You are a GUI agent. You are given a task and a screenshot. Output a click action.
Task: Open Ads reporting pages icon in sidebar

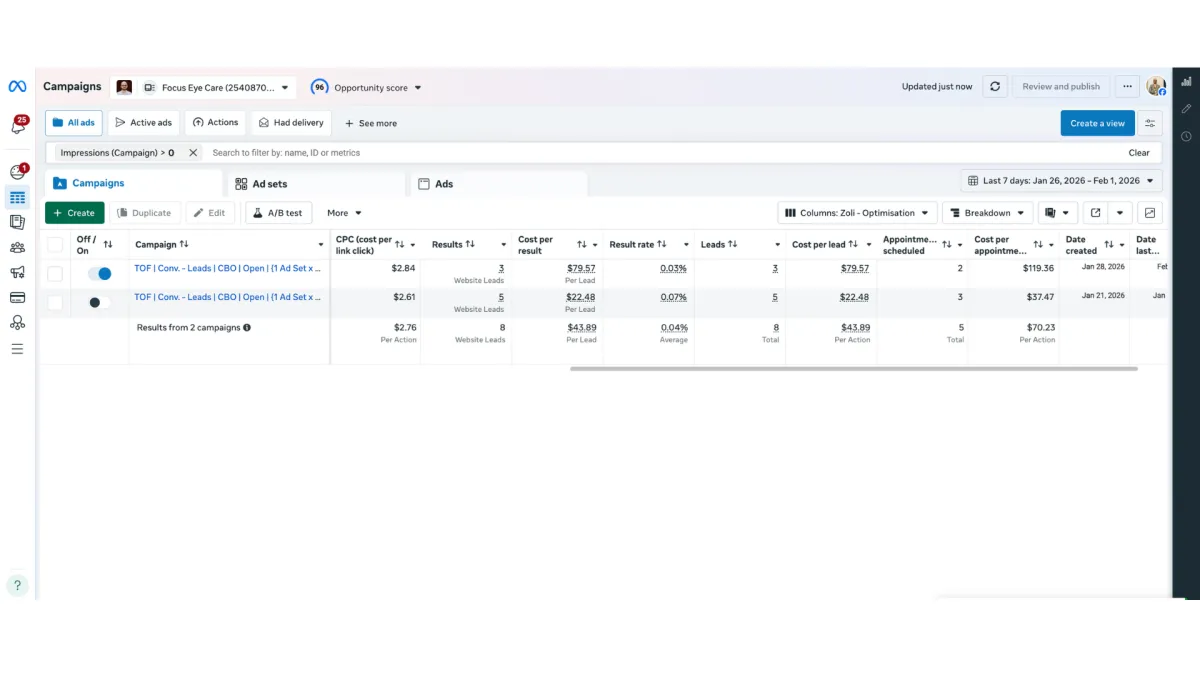click(17, 222)
